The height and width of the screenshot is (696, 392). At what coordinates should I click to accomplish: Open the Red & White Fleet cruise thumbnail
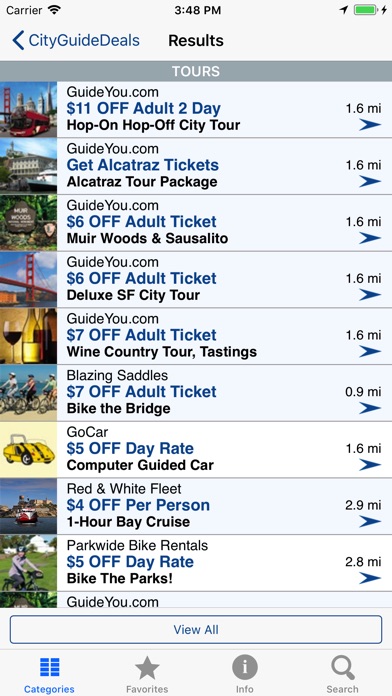28,506
